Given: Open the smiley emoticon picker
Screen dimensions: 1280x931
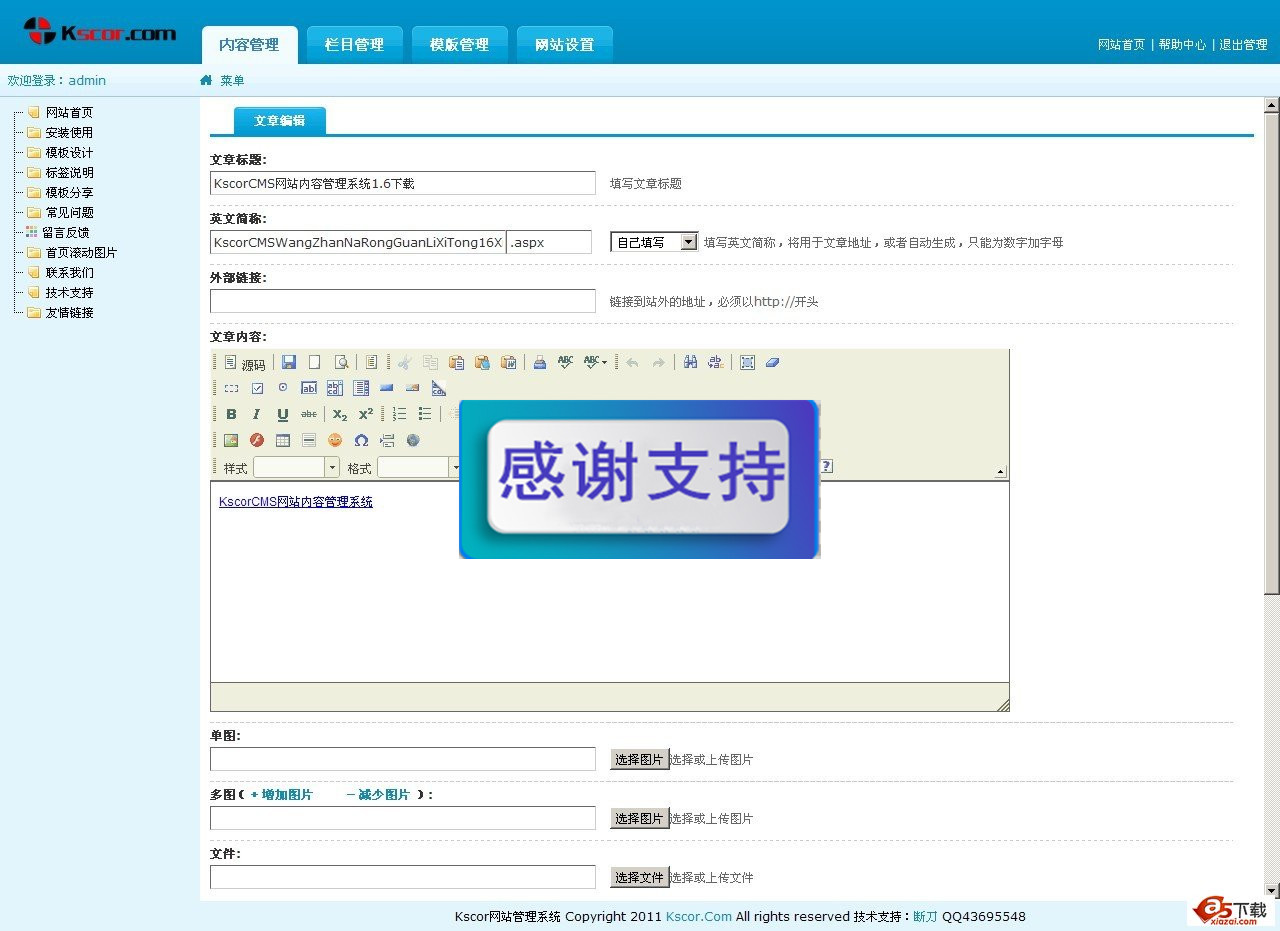Looking at the screenshot, I should (335, 440).
